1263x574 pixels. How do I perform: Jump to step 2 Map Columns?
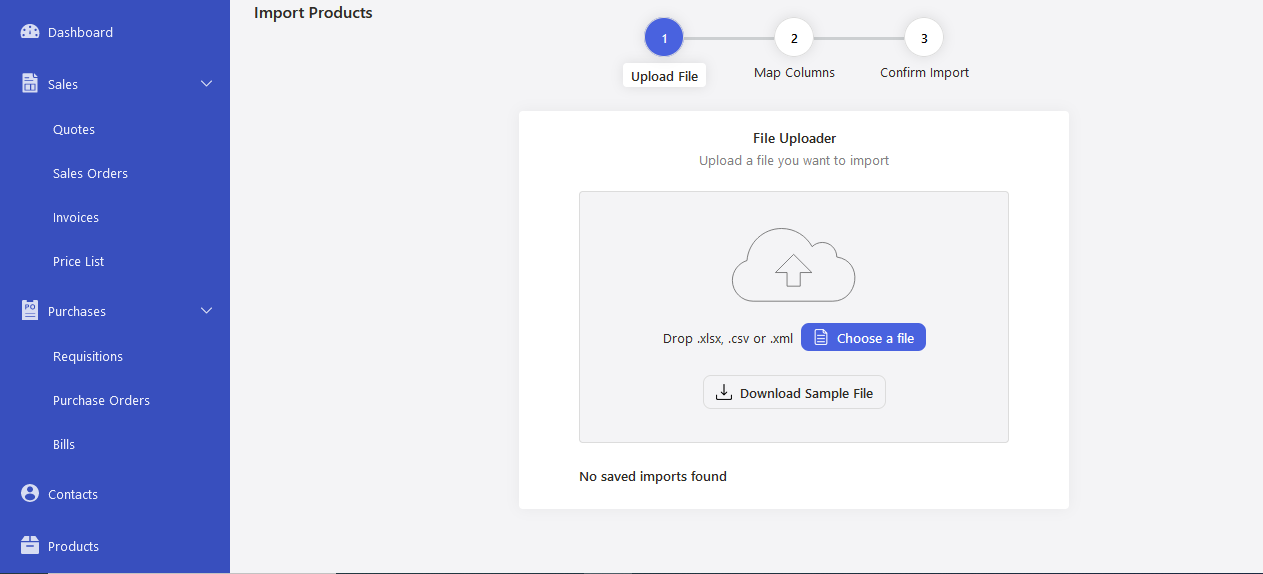pos(794,38)
